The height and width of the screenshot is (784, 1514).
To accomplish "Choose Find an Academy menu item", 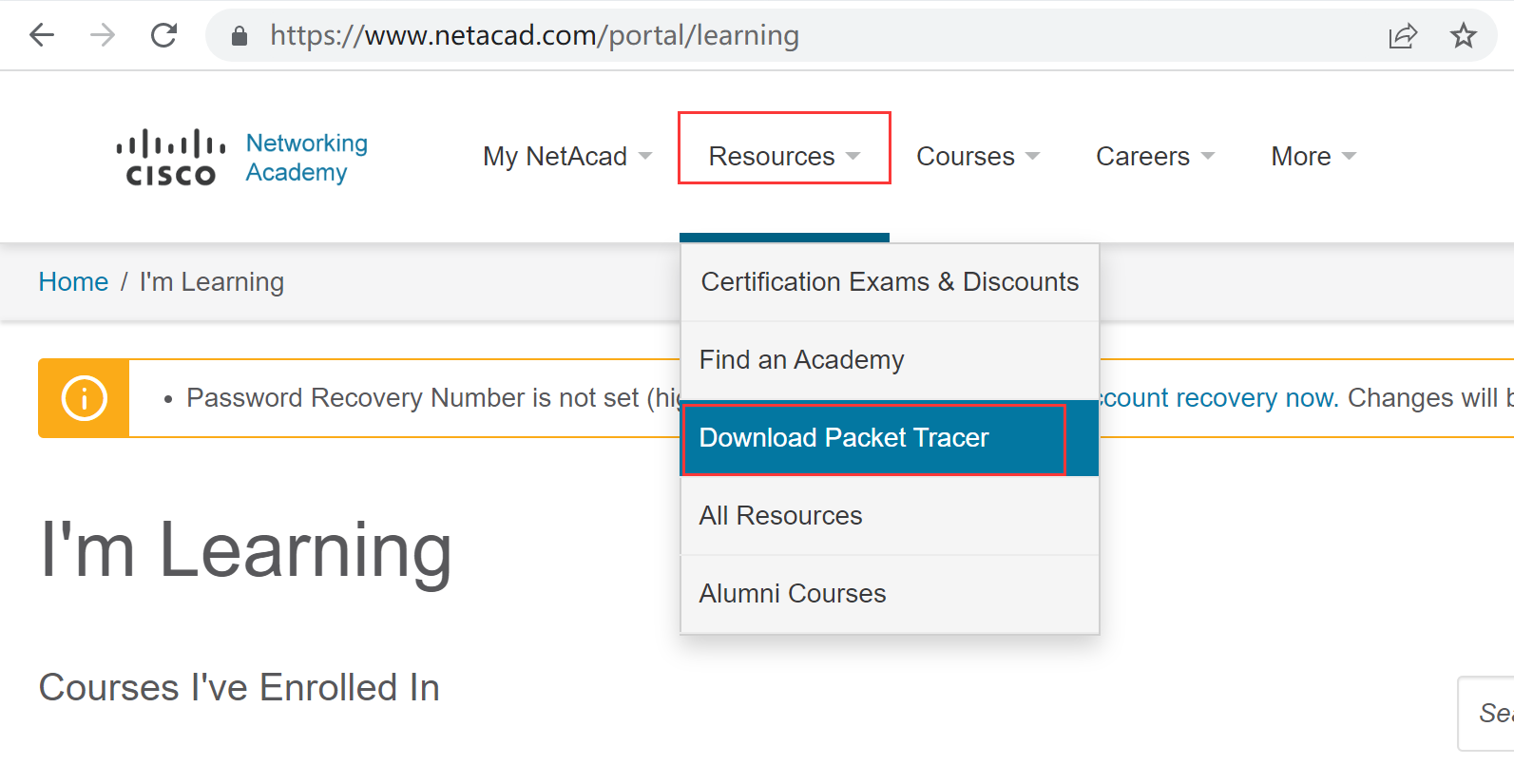I will pyautogui.click(x=801, y=360).
